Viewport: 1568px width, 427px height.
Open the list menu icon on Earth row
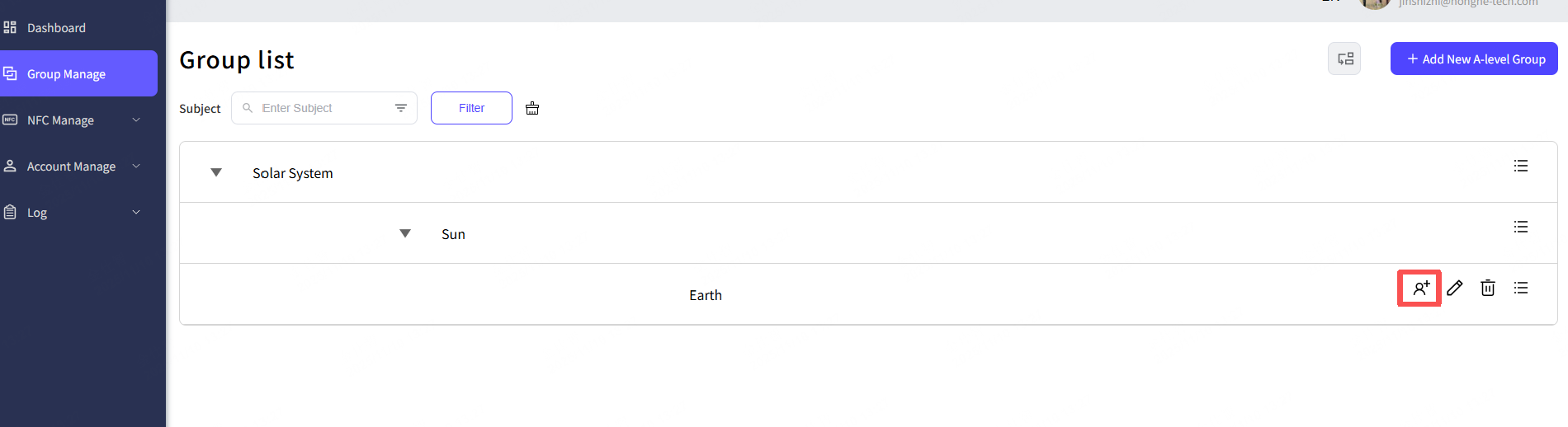1521,288
